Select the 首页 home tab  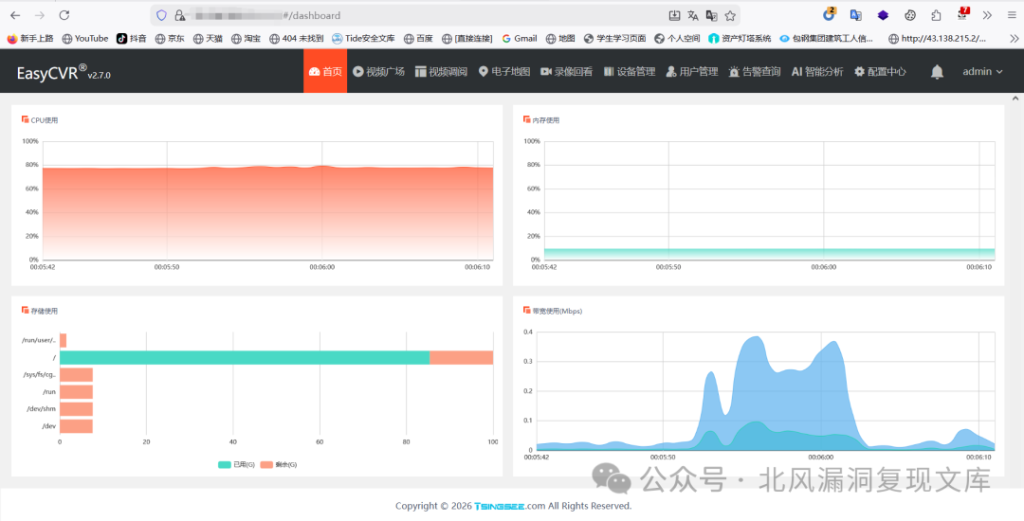pyautogui.click(x=325, y=72)
